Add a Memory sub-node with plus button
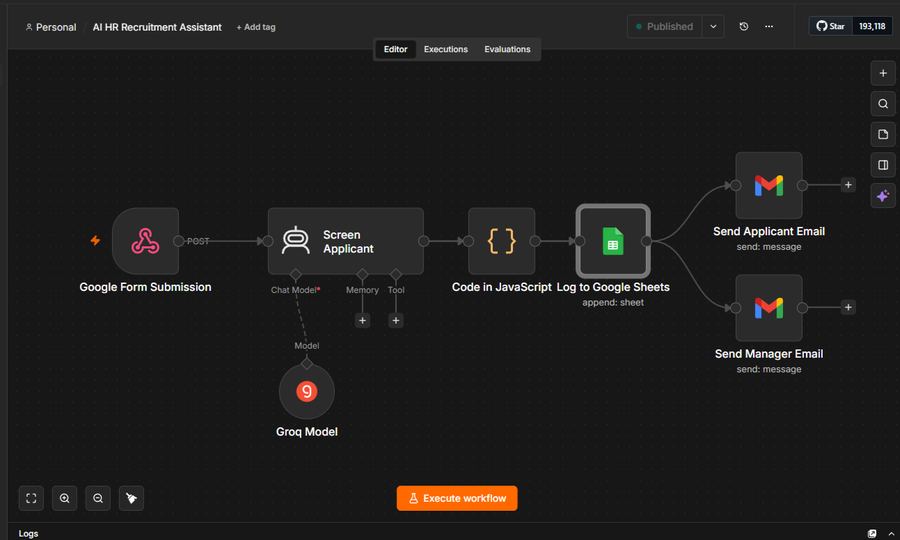Viewport: 900px width, 540px height. click(362, 320)
